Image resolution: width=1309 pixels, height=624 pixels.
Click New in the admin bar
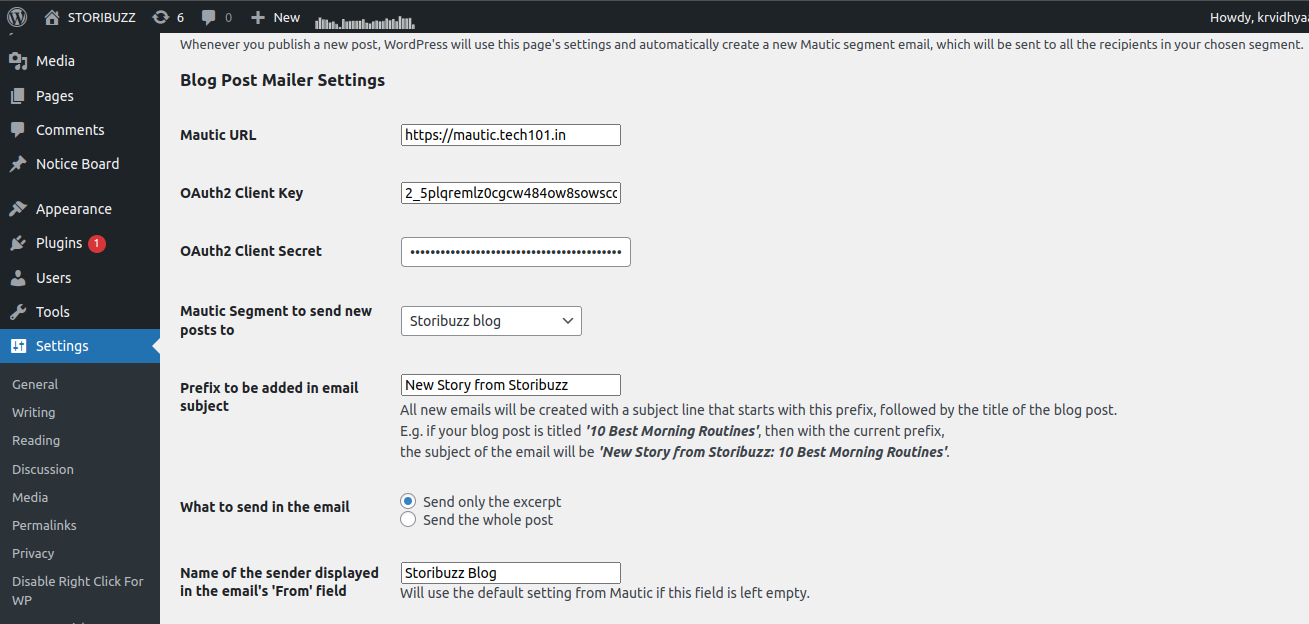(286, 17)
